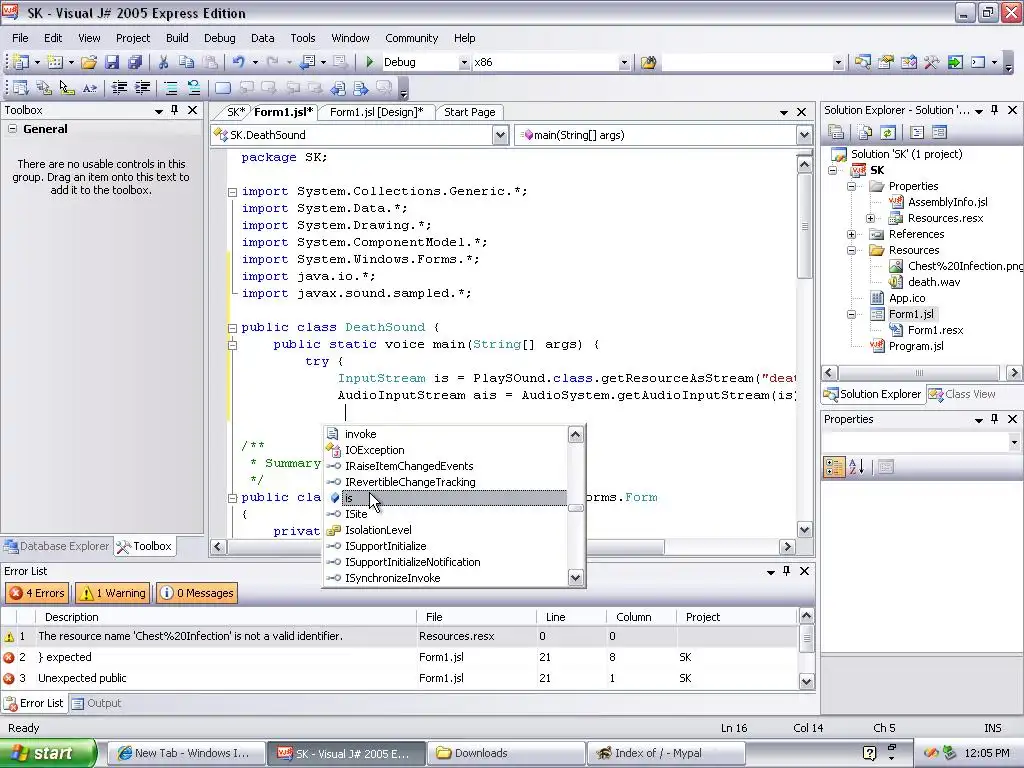Switch to the Form1.jsl [Design]* tab
1024x768 pixels.
point(376,112)
